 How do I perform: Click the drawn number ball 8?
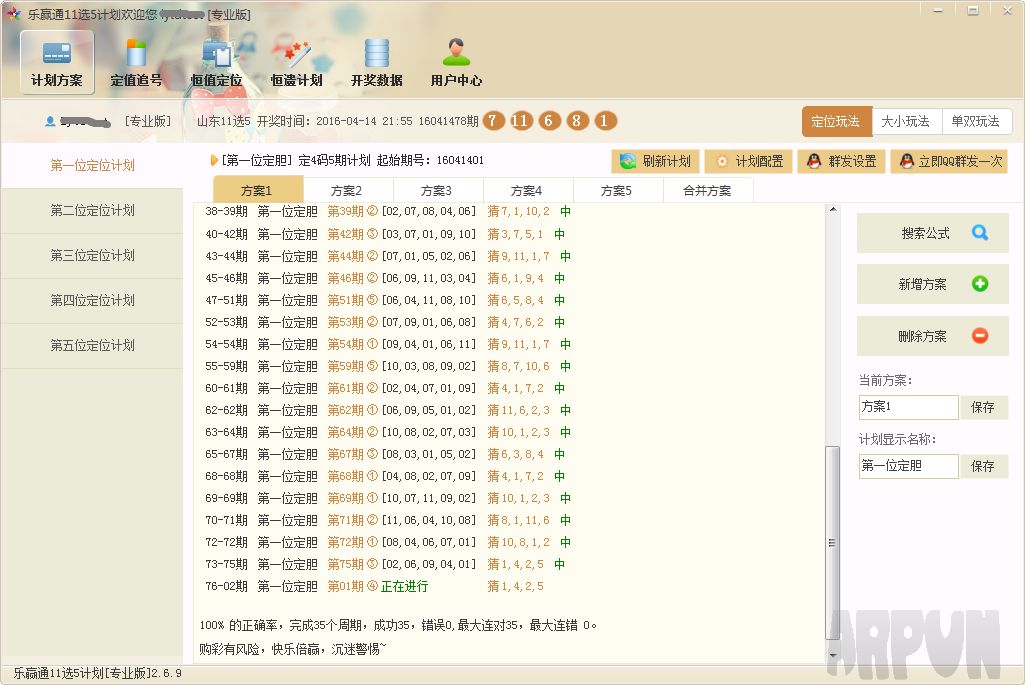point(577,120)
